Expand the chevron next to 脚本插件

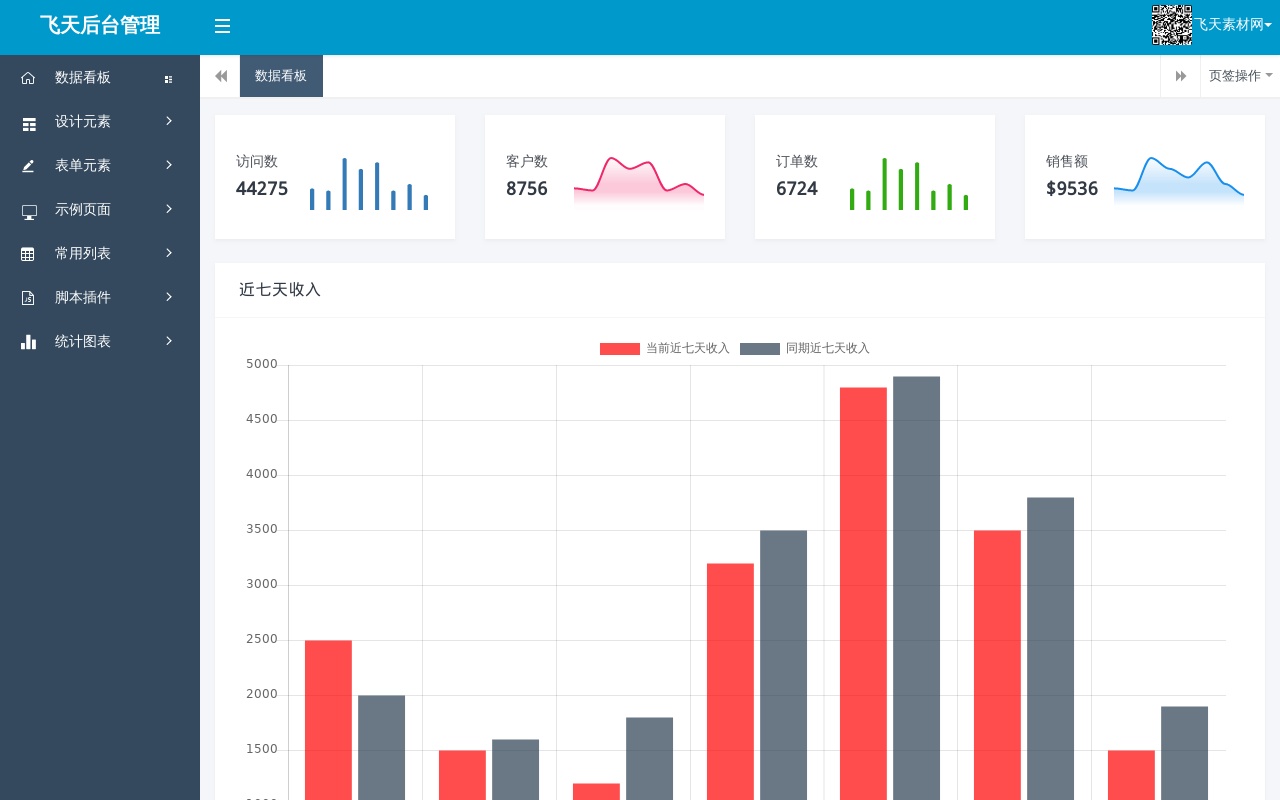pyautogui.click(x=169, y=297)
